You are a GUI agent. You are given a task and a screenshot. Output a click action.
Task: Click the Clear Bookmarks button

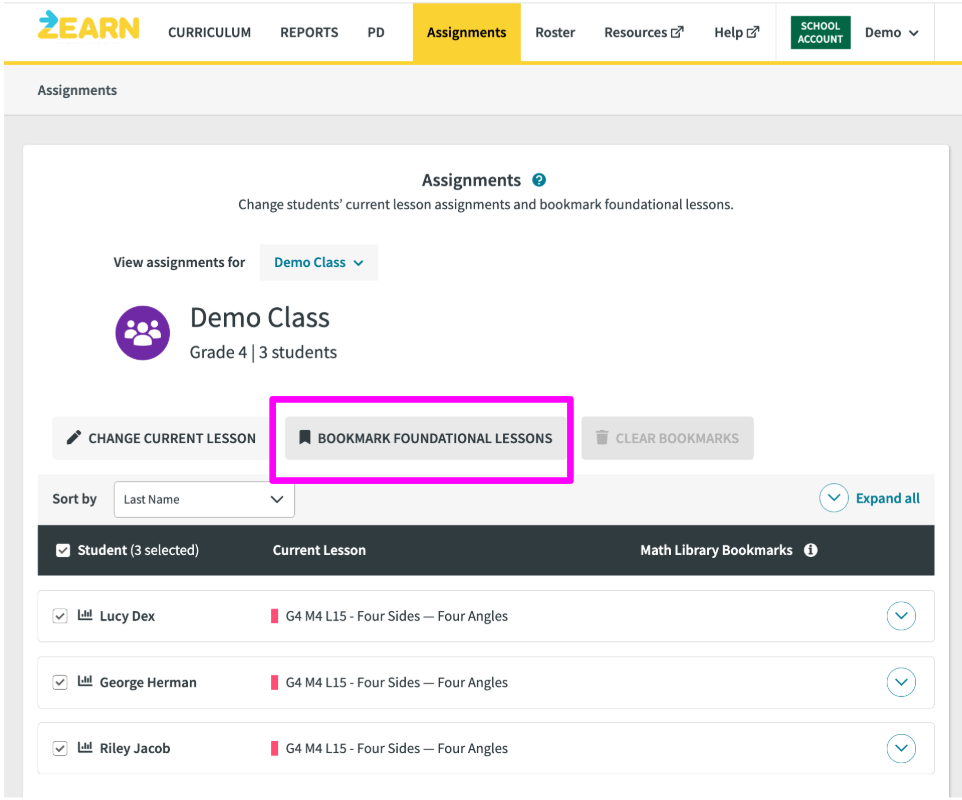(x=668, y=438)
